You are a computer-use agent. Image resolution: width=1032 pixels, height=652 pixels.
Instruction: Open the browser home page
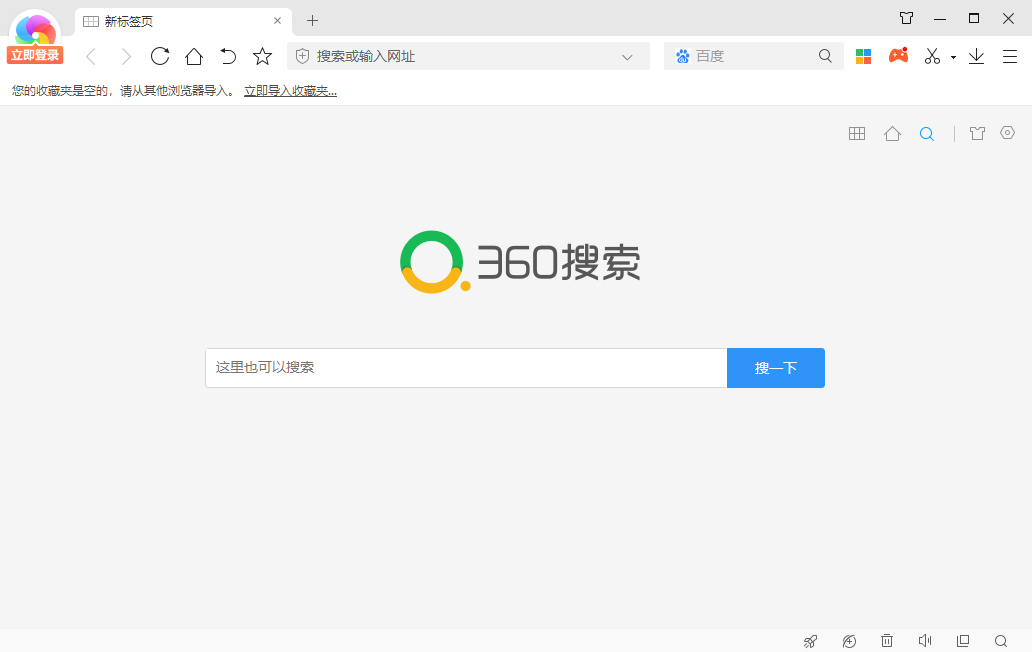click(x=194, y=57)
